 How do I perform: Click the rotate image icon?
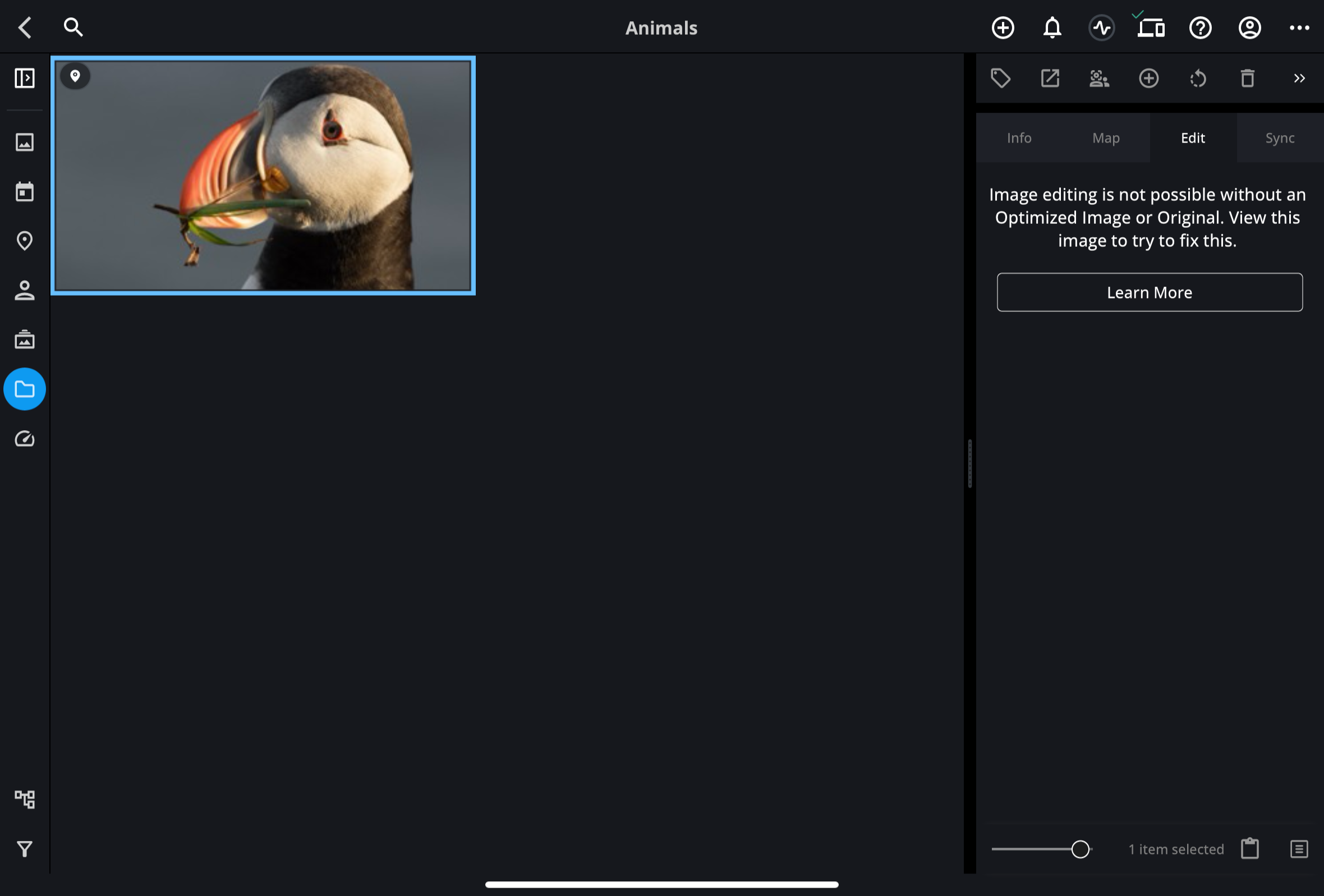click(1198, 78)
